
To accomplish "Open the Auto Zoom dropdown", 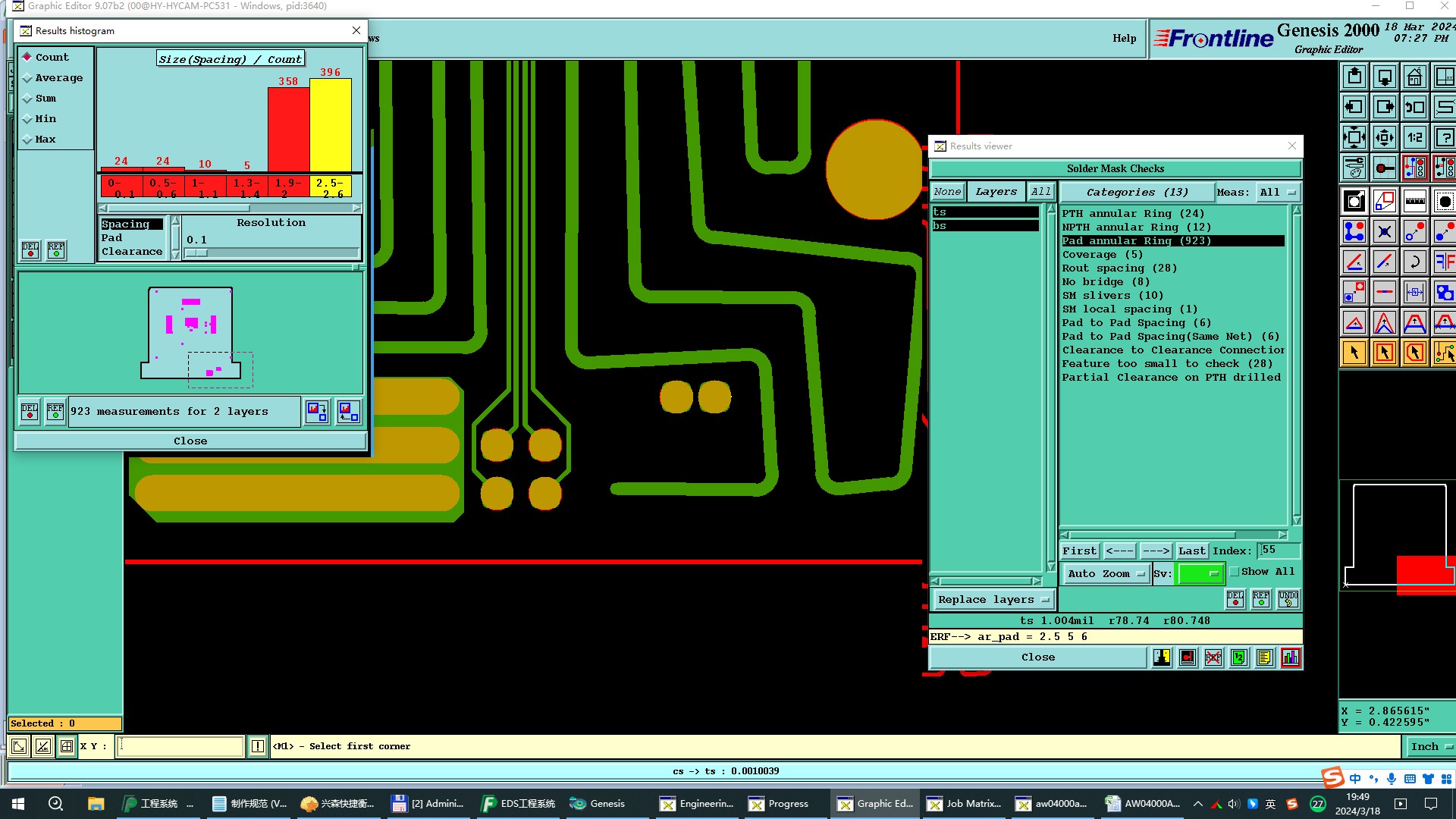I will point(1106,574).
